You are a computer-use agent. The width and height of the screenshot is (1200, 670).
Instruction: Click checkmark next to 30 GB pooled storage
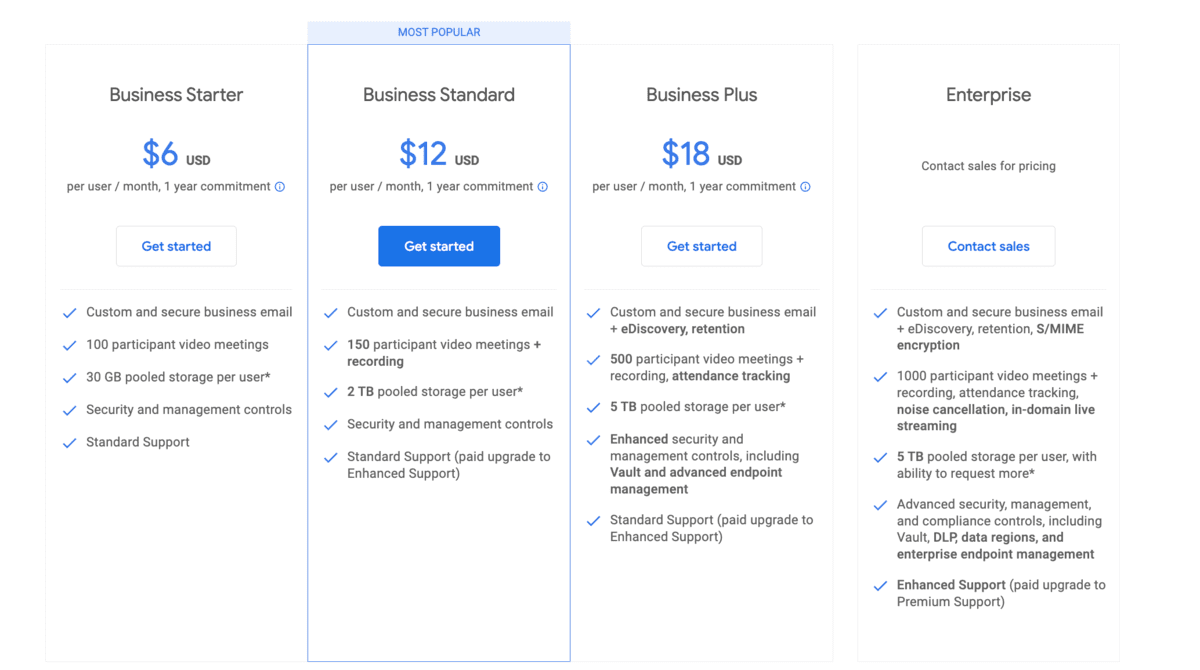coord(70,378)
